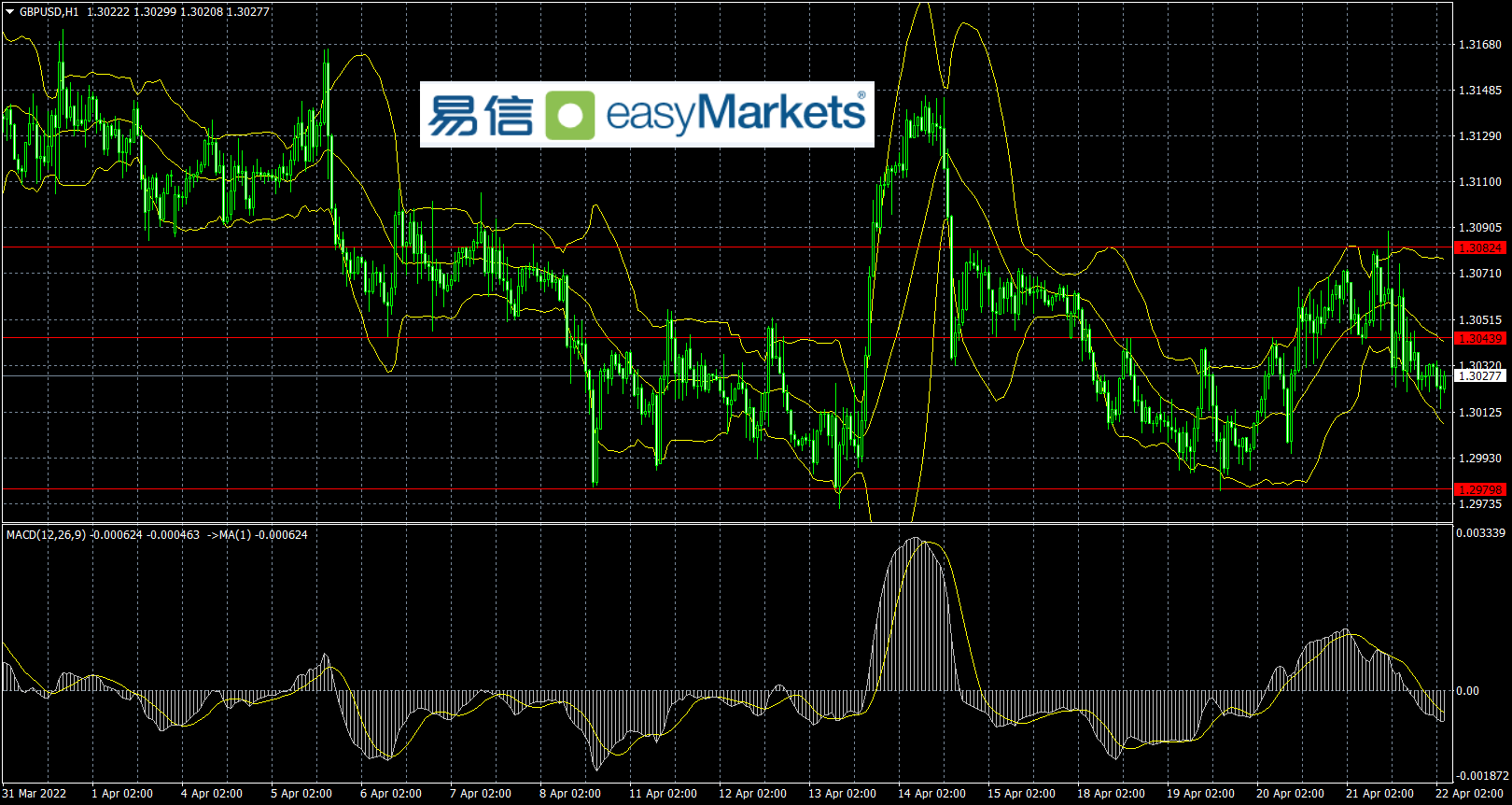Image resolution: width=1512 pixels, height=805 pixels.
Task: Select the GBPUSD,H1 chart symbol title
Action: (49, 12)
